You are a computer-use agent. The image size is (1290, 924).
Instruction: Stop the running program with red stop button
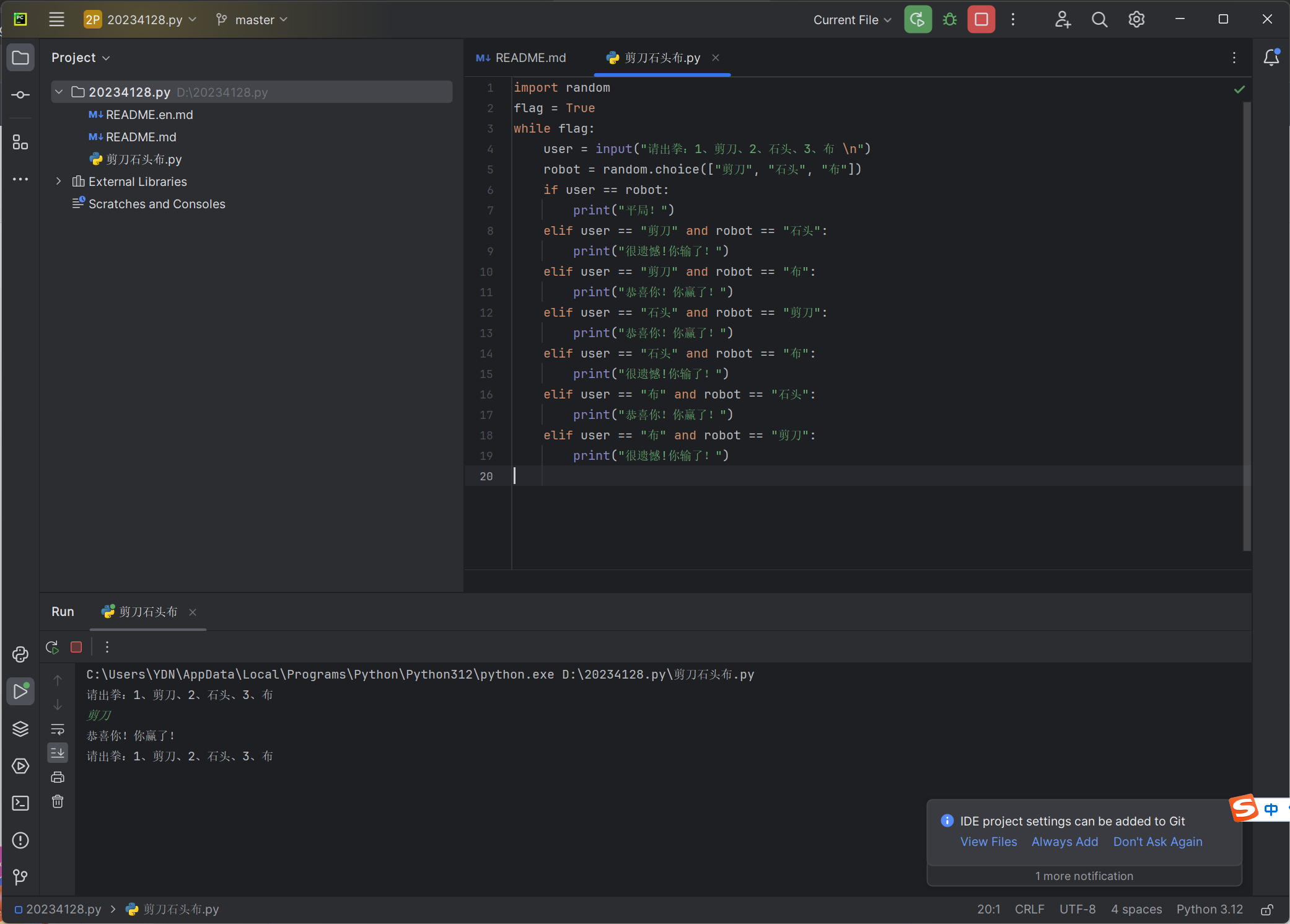(981, 20)
